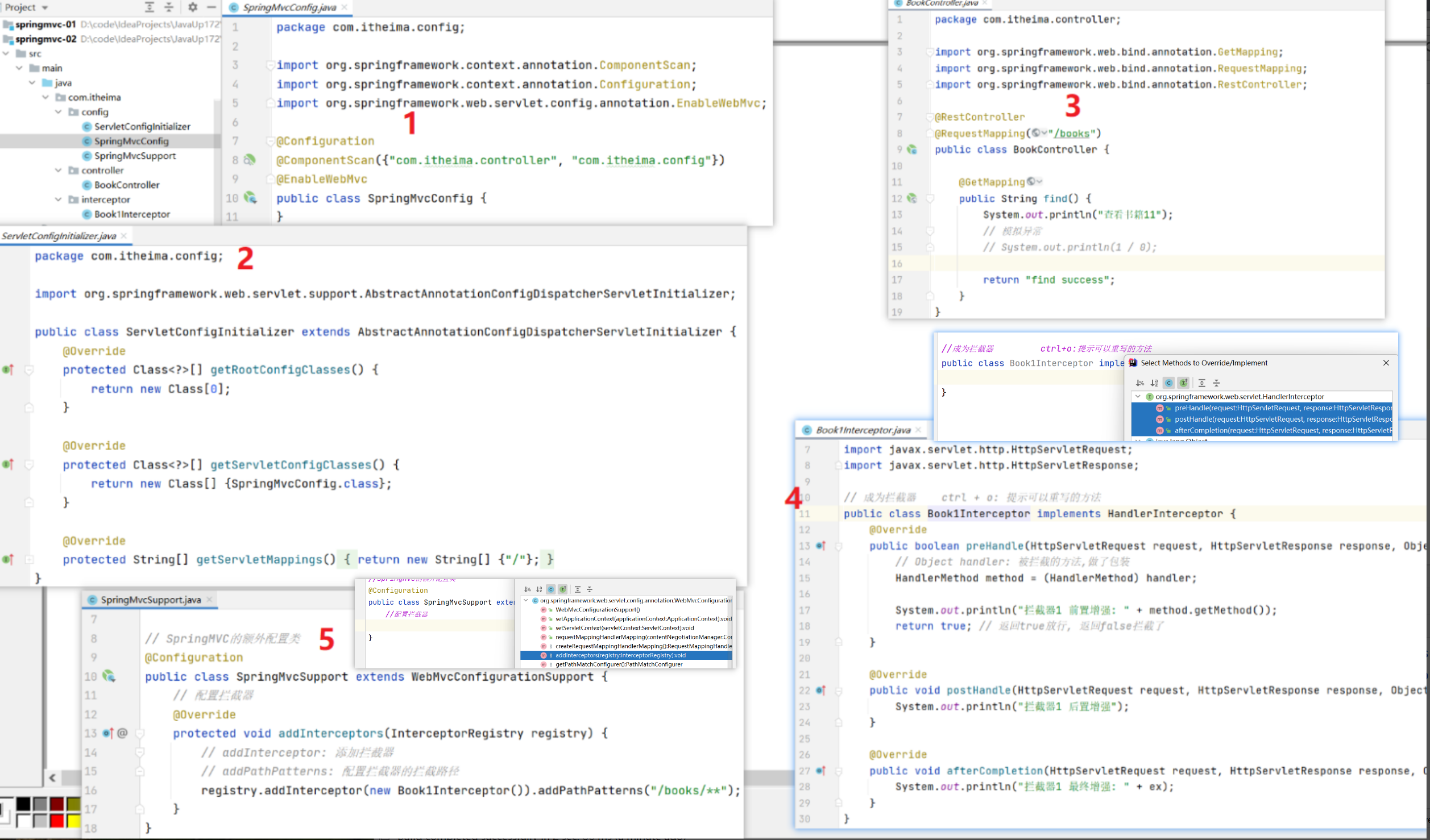Select getPathMatchConfigurer method in the list
This screenshot has height=840, width=1430.
tap(625, 664)
